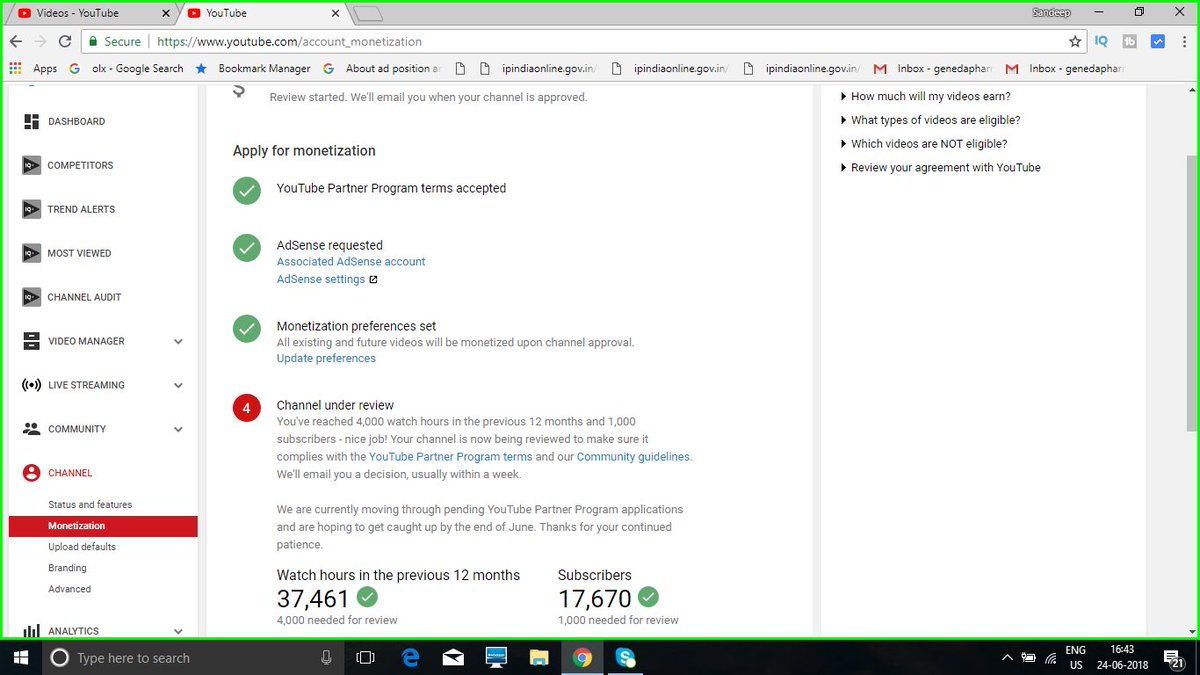Expand the Live Streaming section

178,385
